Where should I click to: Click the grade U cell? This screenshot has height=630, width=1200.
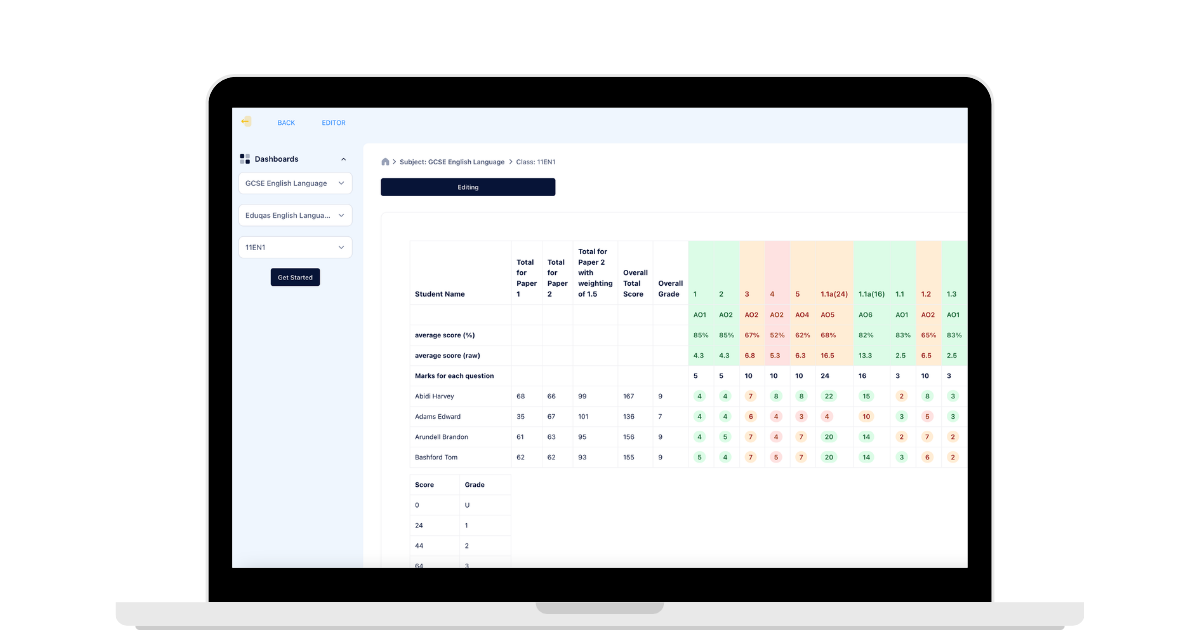pos(467,505)
